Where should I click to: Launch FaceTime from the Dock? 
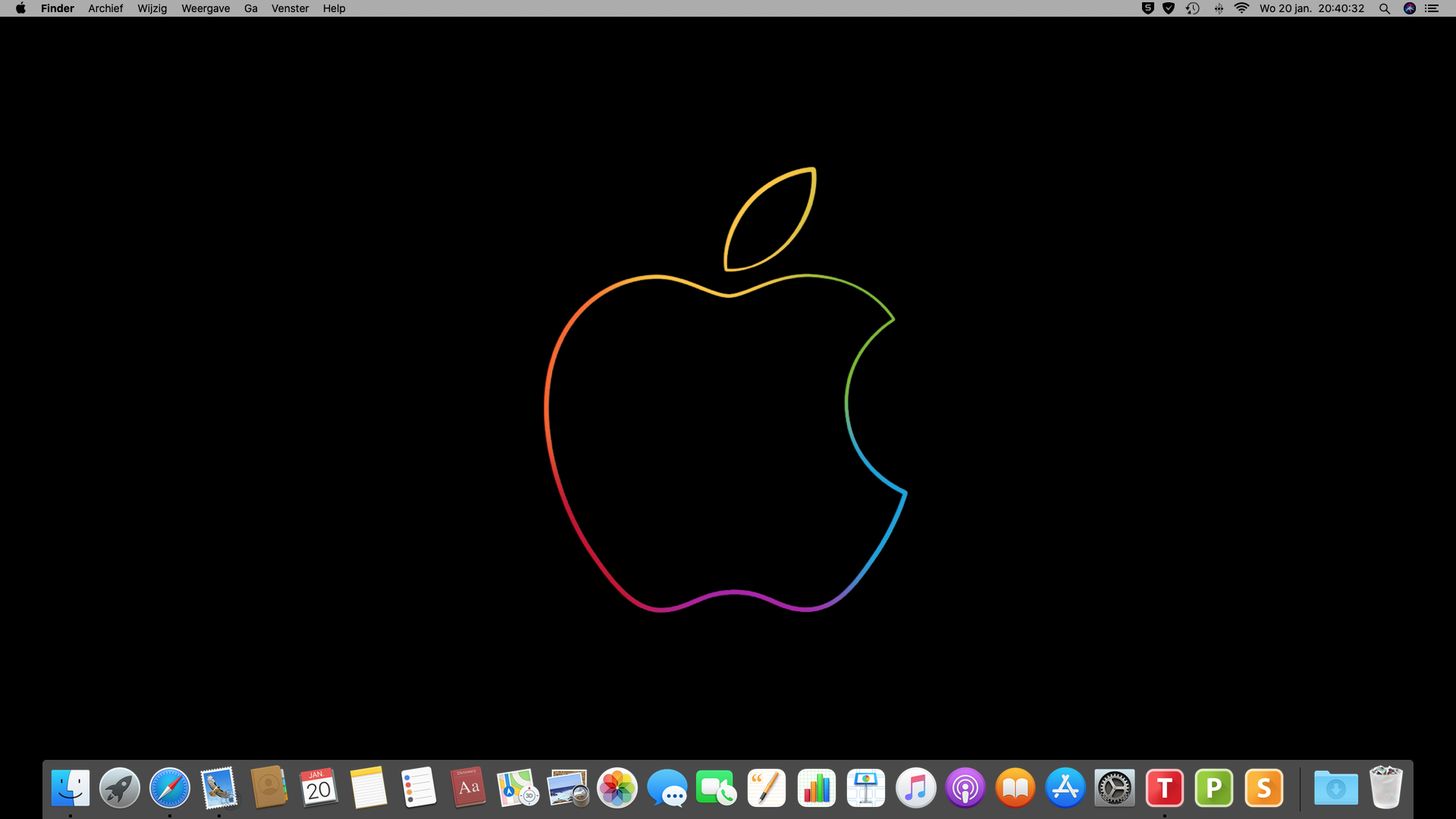(x=717, y=788)
